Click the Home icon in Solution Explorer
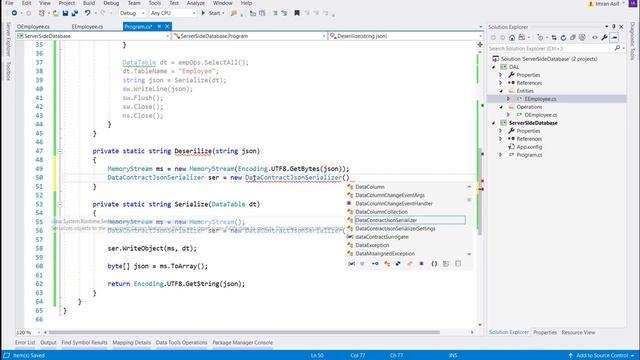The width and height of the screenshot is (640, 360). 512,38
